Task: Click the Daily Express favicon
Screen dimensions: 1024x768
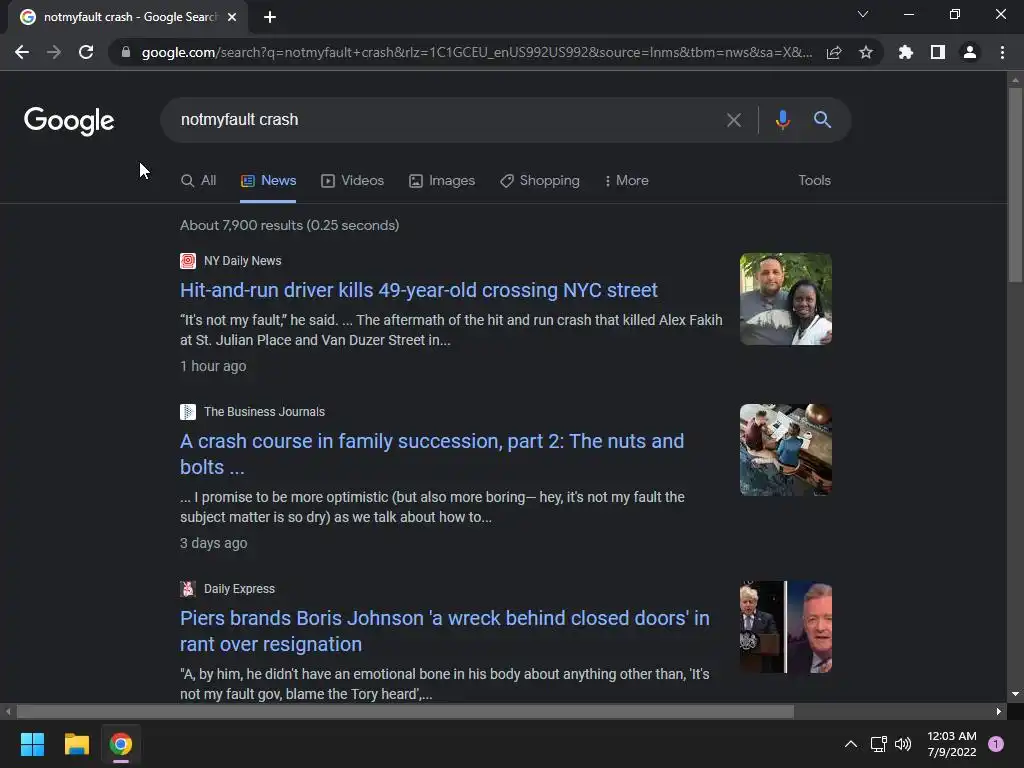Action: pyautogui.click(x=188, y=588)
